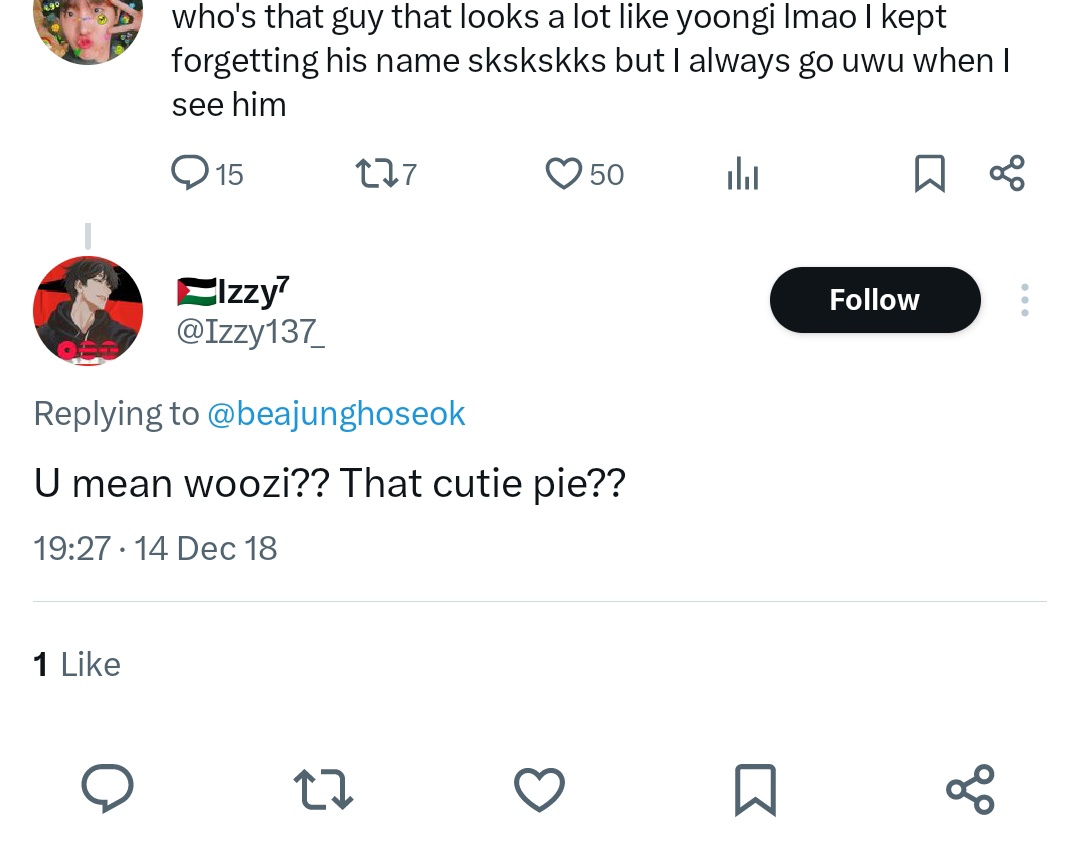Open the 19:27 · 14 Dec 18 timestamp

tap(155, 549)
